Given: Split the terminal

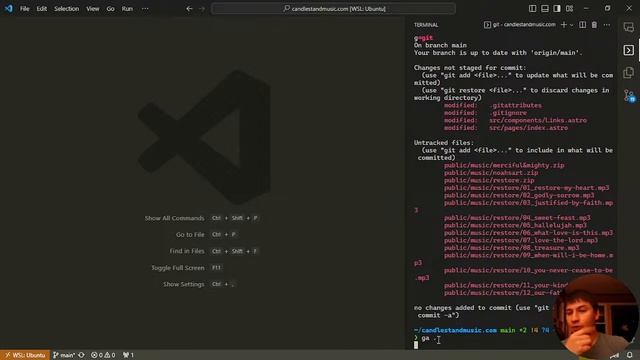Looking at the screenshot, I should [x=582, y=25].
